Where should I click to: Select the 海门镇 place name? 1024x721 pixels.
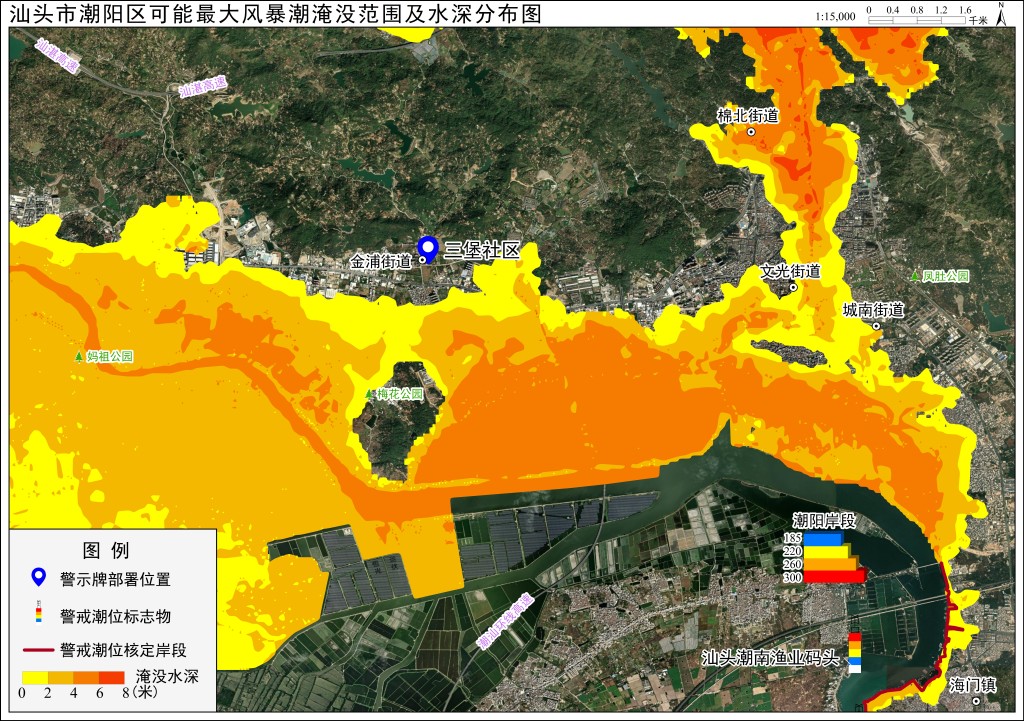[x=973, y=685]
